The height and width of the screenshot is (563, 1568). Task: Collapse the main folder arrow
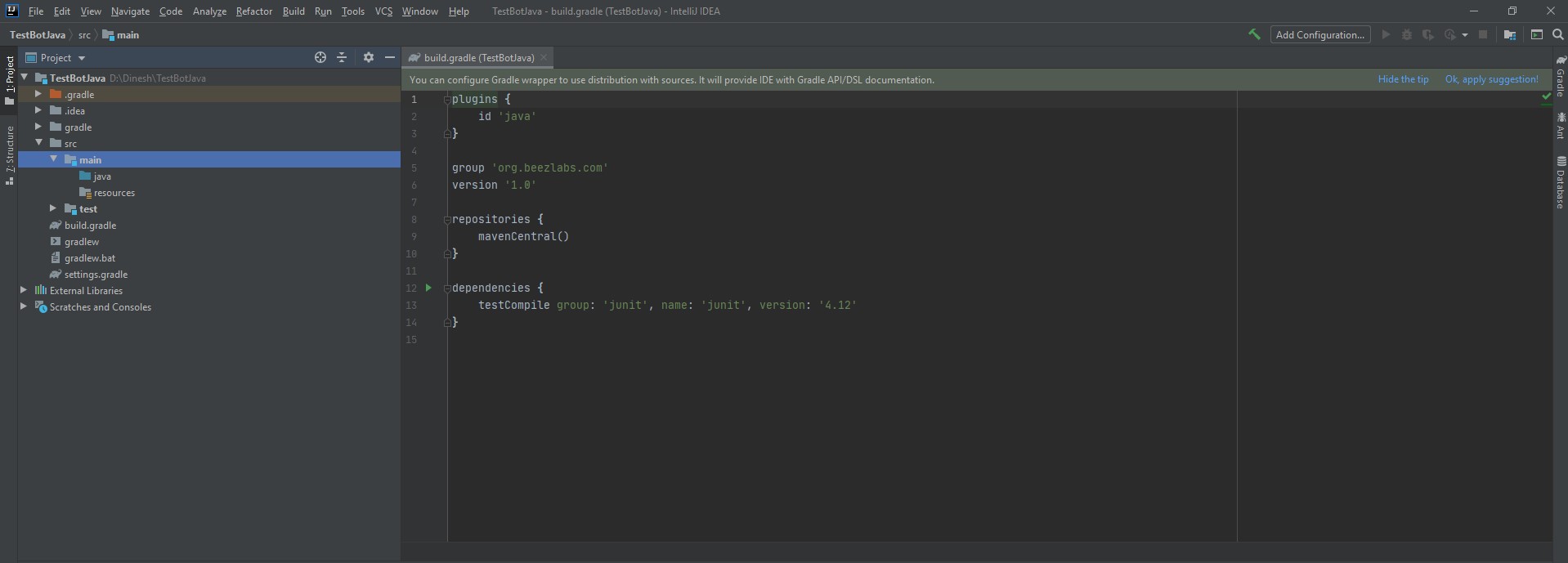pos(54,159)
